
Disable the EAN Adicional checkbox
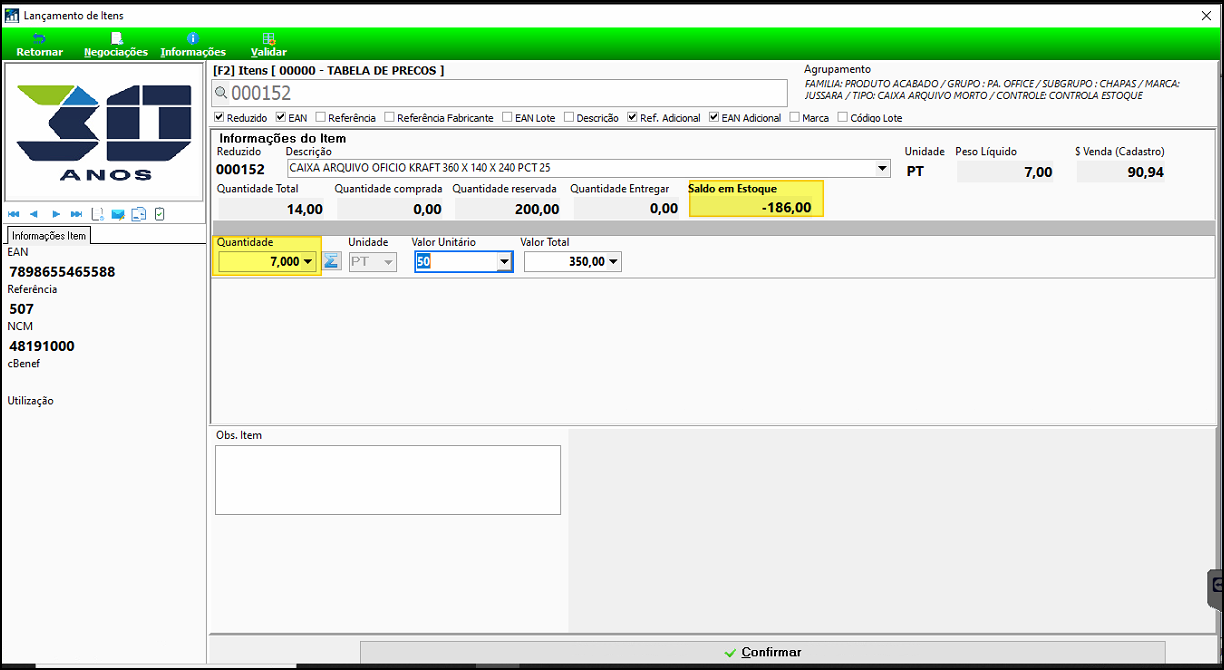[x=714, y=118]
